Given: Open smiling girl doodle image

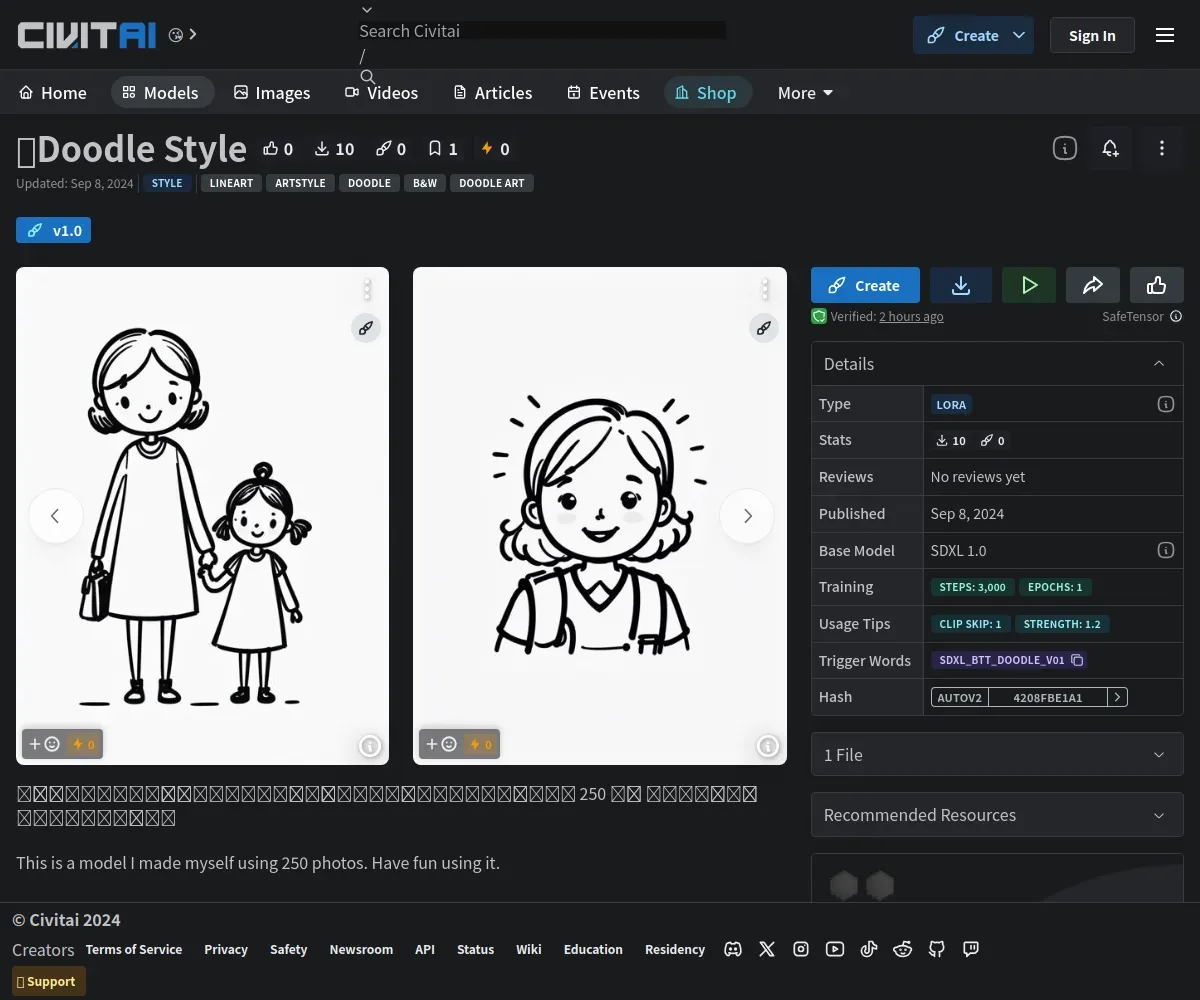Looking at the screenshot, I should click(x=600, y=516).
